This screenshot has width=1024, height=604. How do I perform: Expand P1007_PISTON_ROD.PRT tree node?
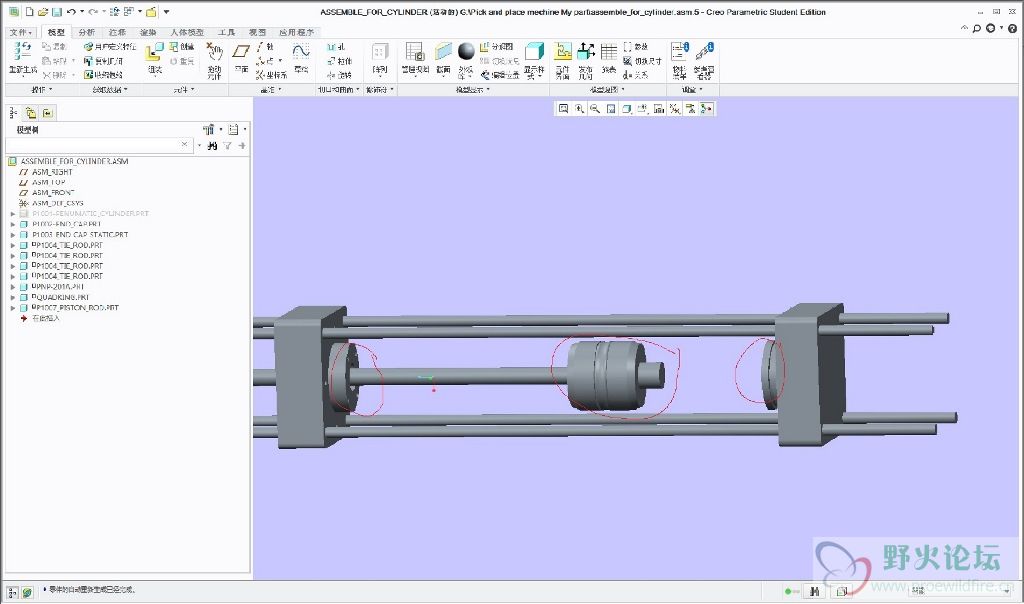(12, 308)
